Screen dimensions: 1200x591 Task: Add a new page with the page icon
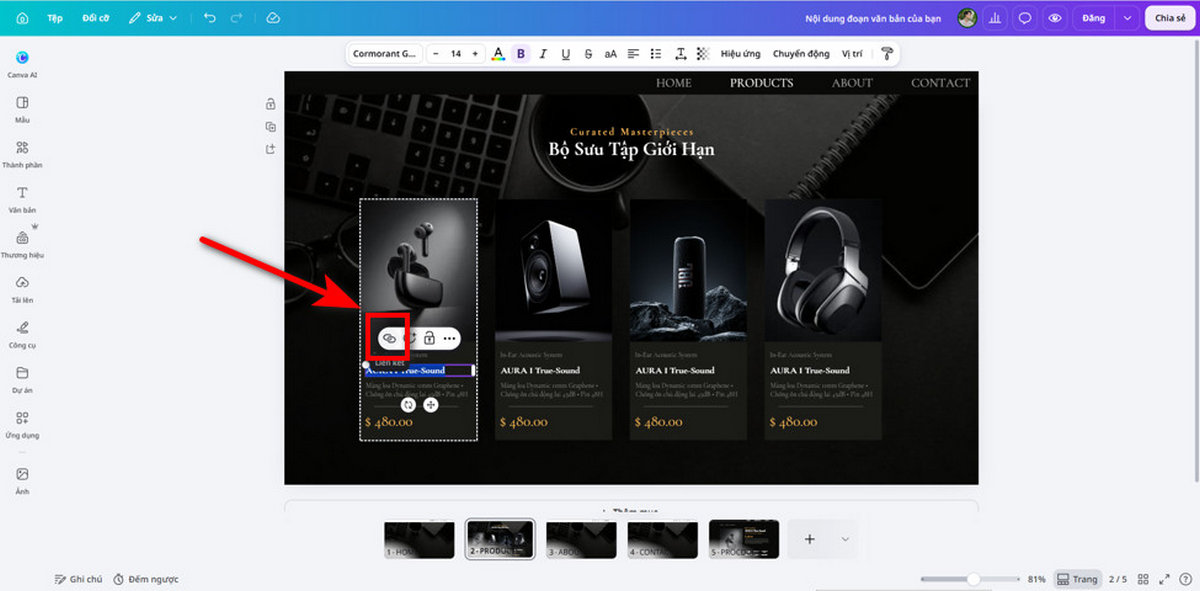pyautogui.click(x=270, y=149)
